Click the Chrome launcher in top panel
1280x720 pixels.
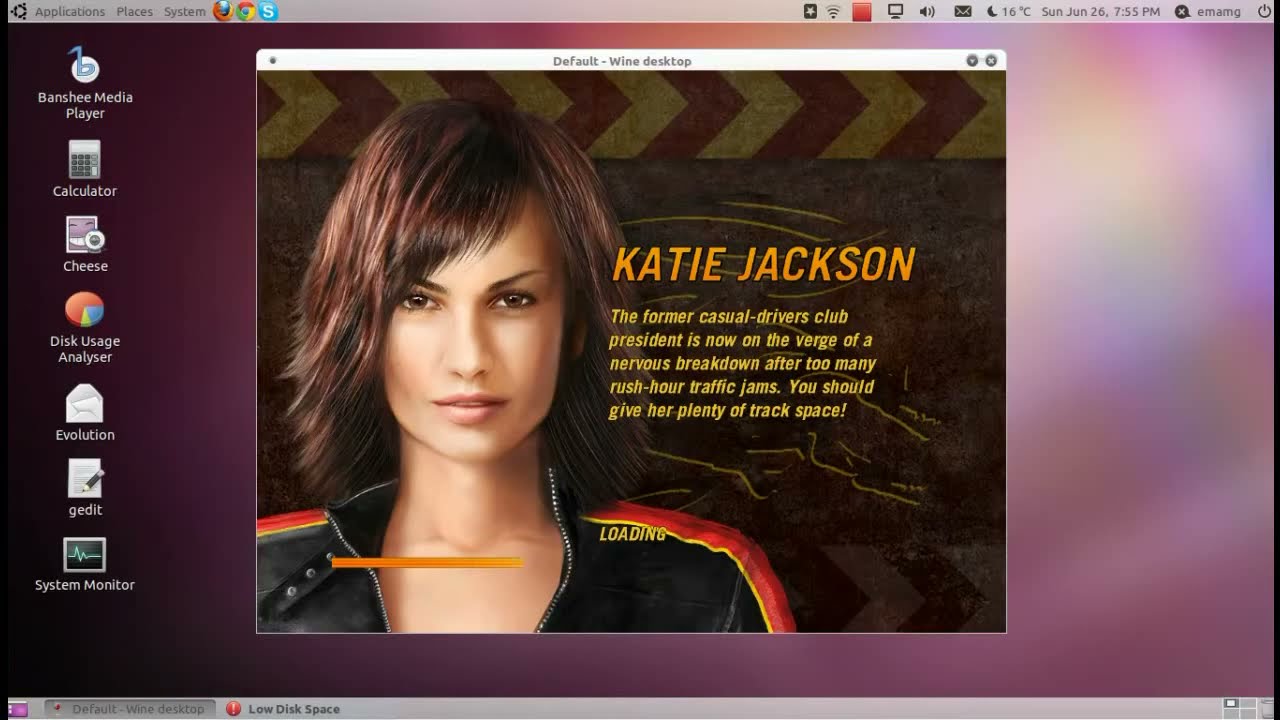tap(246, 11)
